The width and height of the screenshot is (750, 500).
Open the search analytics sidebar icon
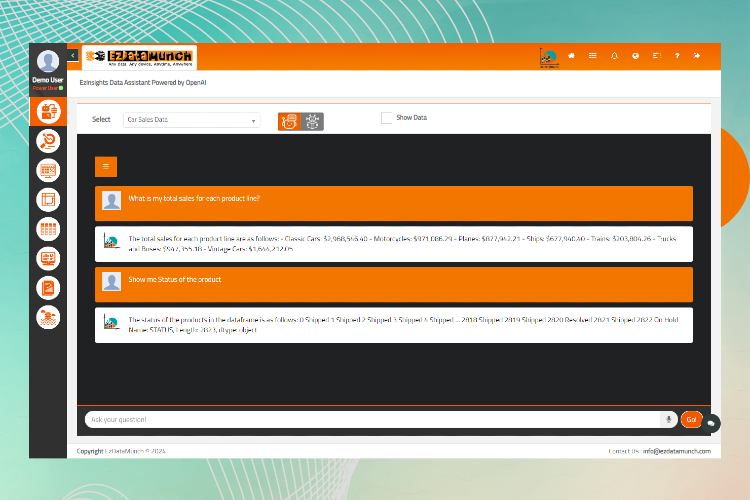[48, 141]
